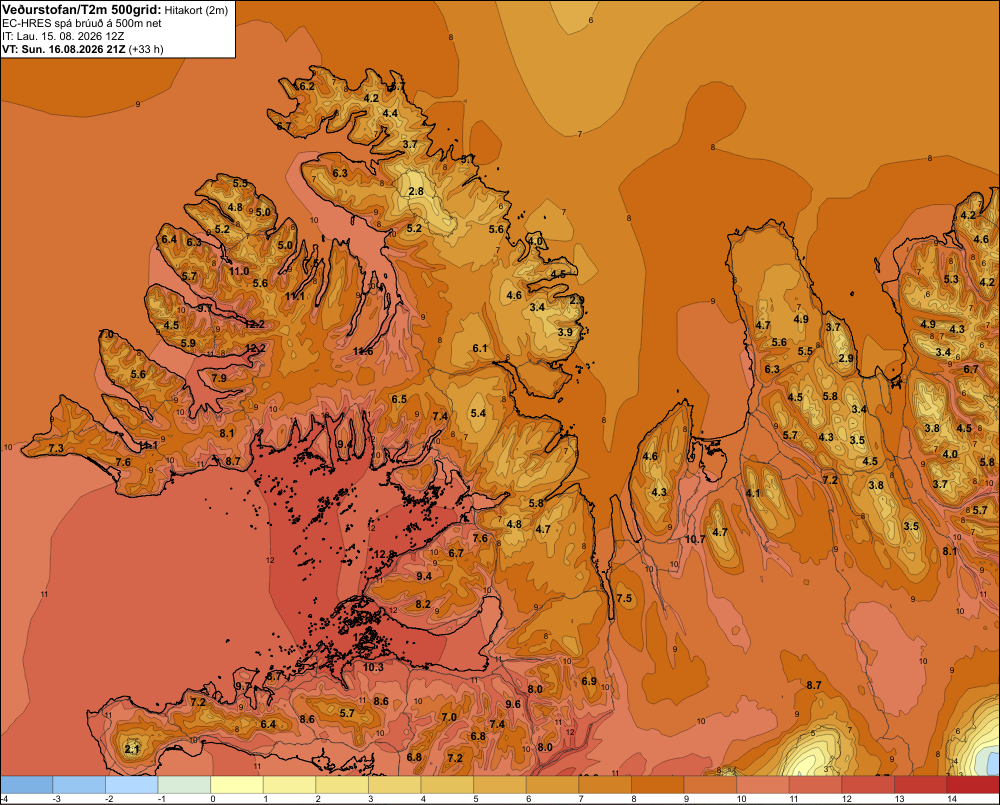Viewport: 1000px width, 805px height.
Task: Click the 5.4 temperature value on the map
Action: [x=478, y=413]
